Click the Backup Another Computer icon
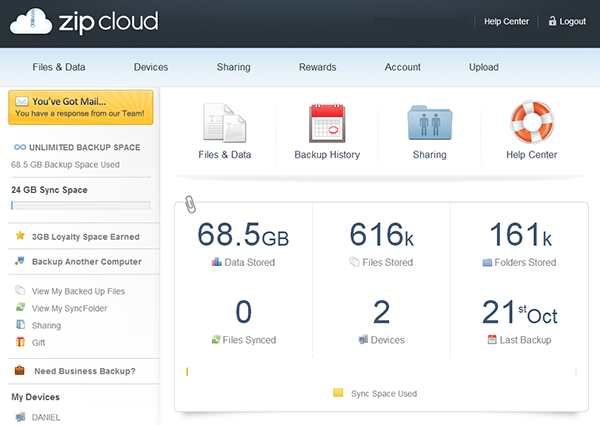 point(20,261)
